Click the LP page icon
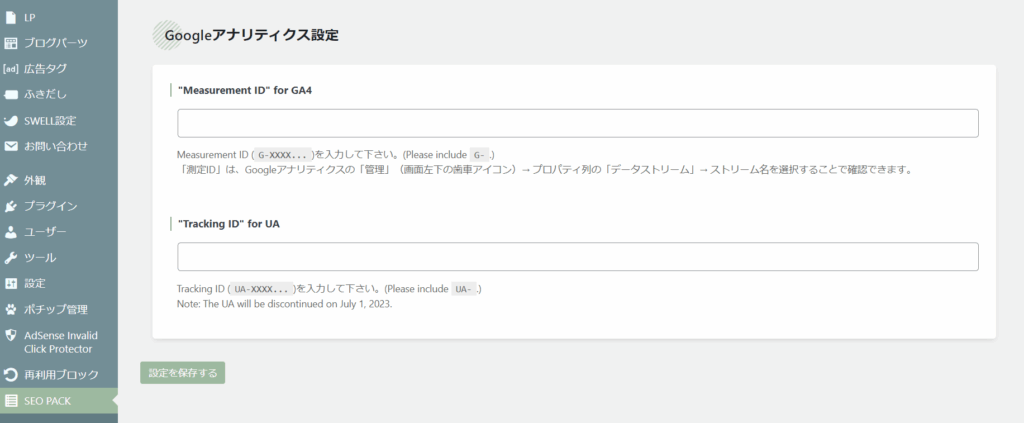Image resolution: width=1024 pixels, height=423 pixels. pyautogui.click(x=11, y=17)
